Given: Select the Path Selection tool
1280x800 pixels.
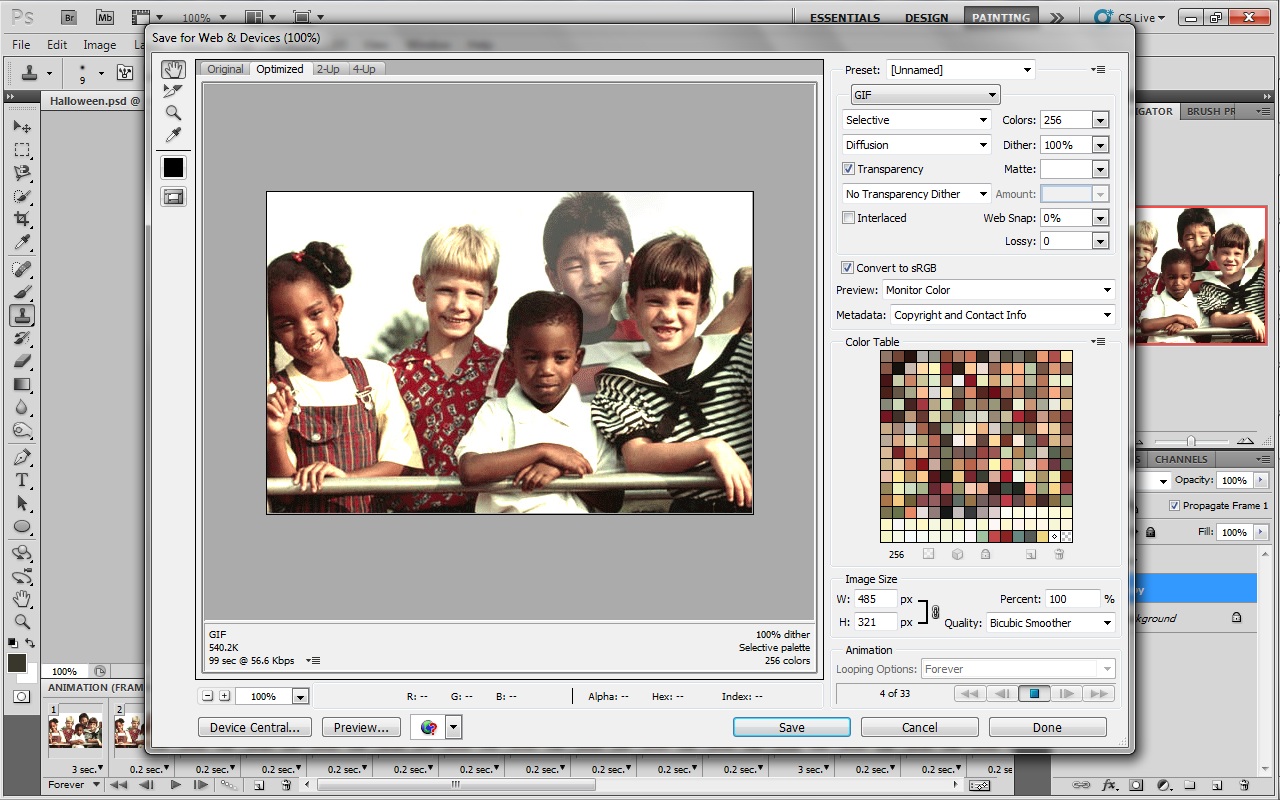Looking at the screenshot, I should pyautogui.click(x=21, y=503).
